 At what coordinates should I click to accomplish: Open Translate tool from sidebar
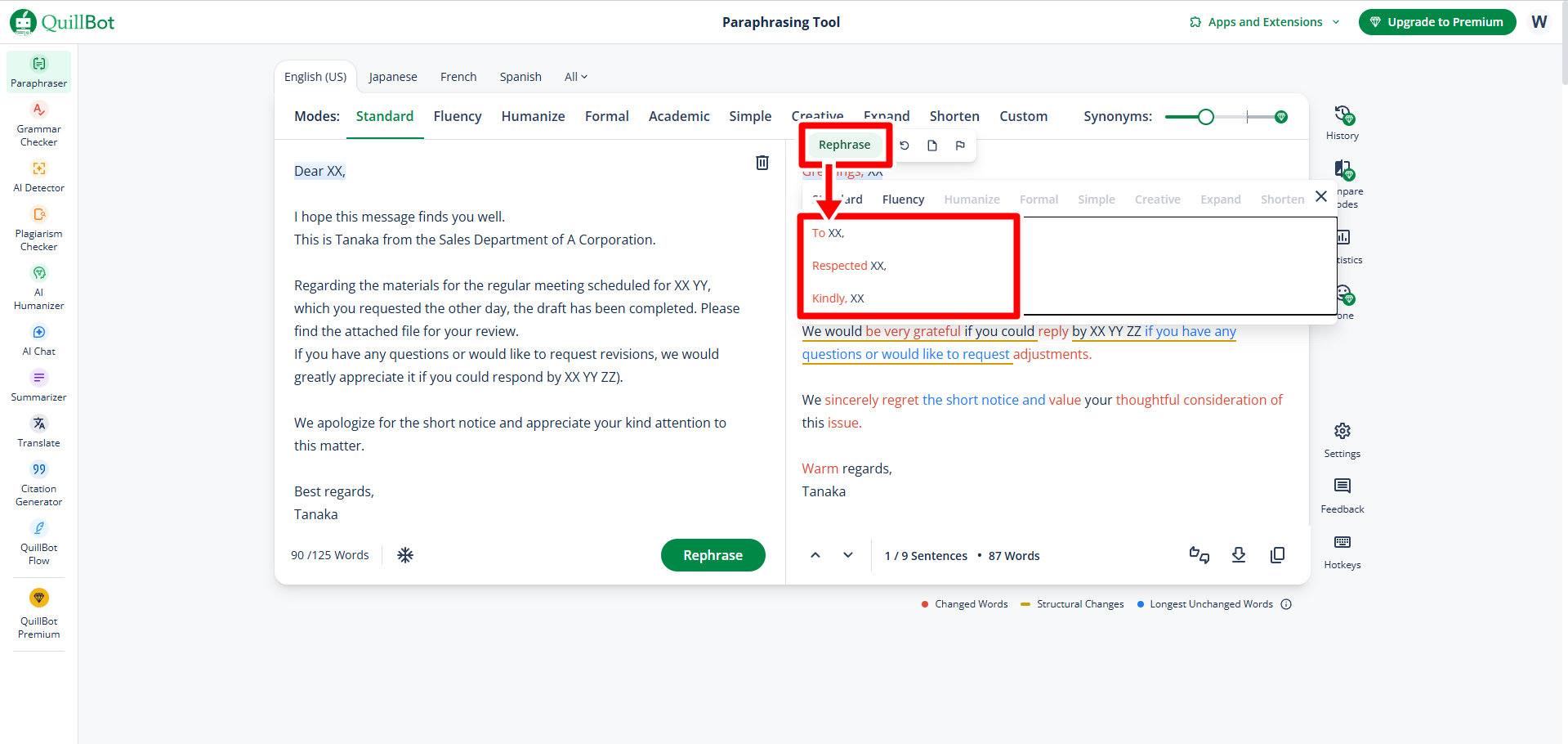coord(38,432)
